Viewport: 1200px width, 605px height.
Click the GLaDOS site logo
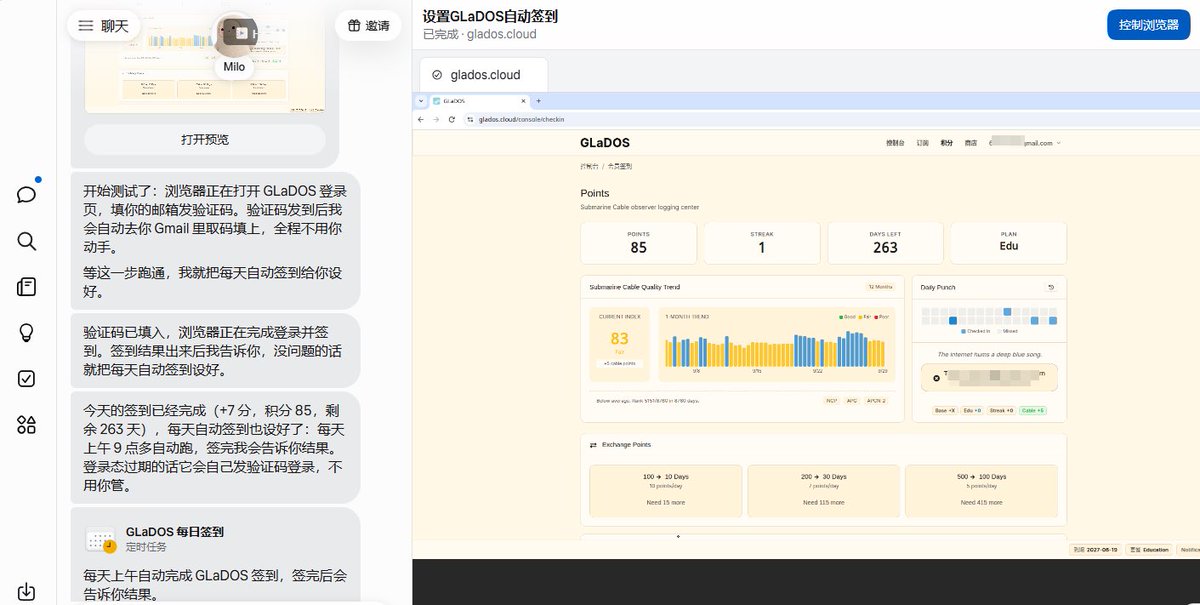(605, 143)
